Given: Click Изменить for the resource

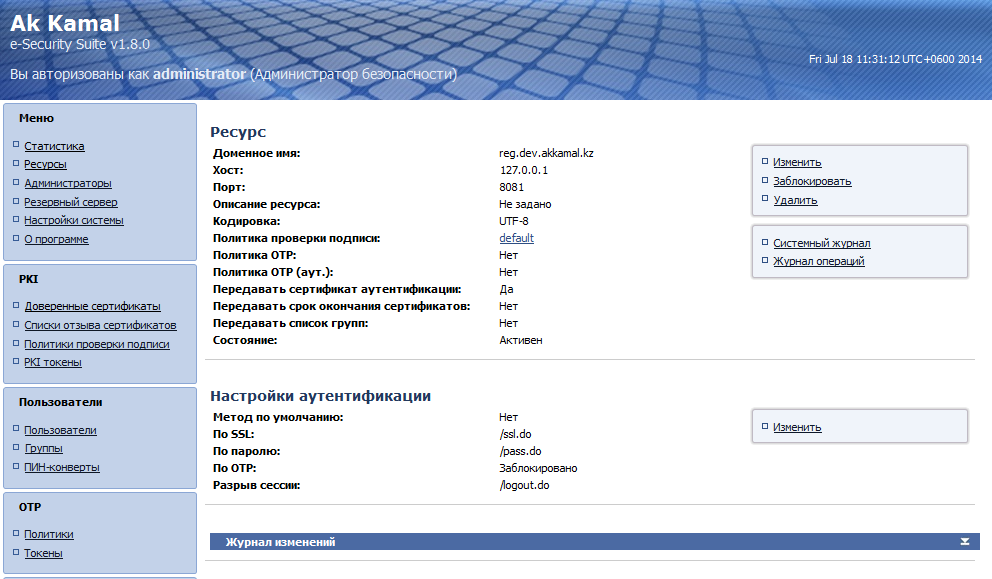Looking at the screenshot, I should (x=797, y=163).
